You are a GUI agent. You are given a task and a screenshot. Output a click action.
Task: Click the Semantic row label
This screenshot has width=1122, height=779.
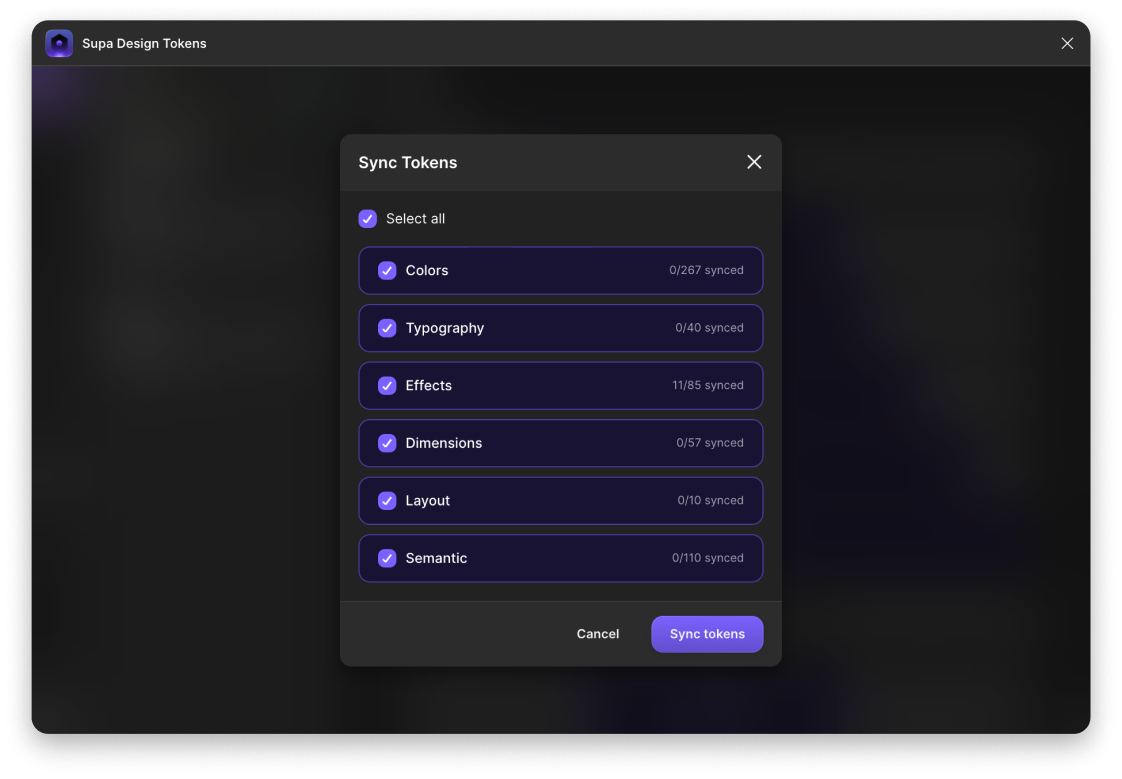tap(436, 558)
